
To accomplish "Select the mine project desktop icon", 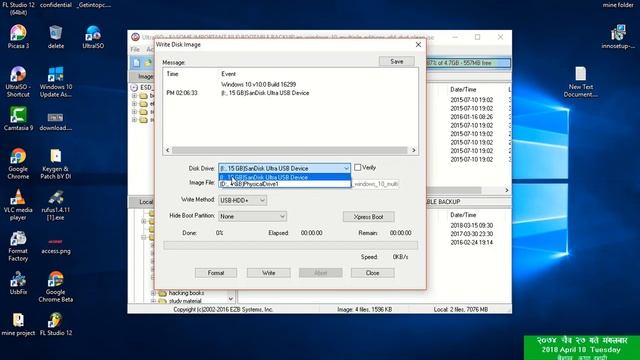I will (18, 325).
